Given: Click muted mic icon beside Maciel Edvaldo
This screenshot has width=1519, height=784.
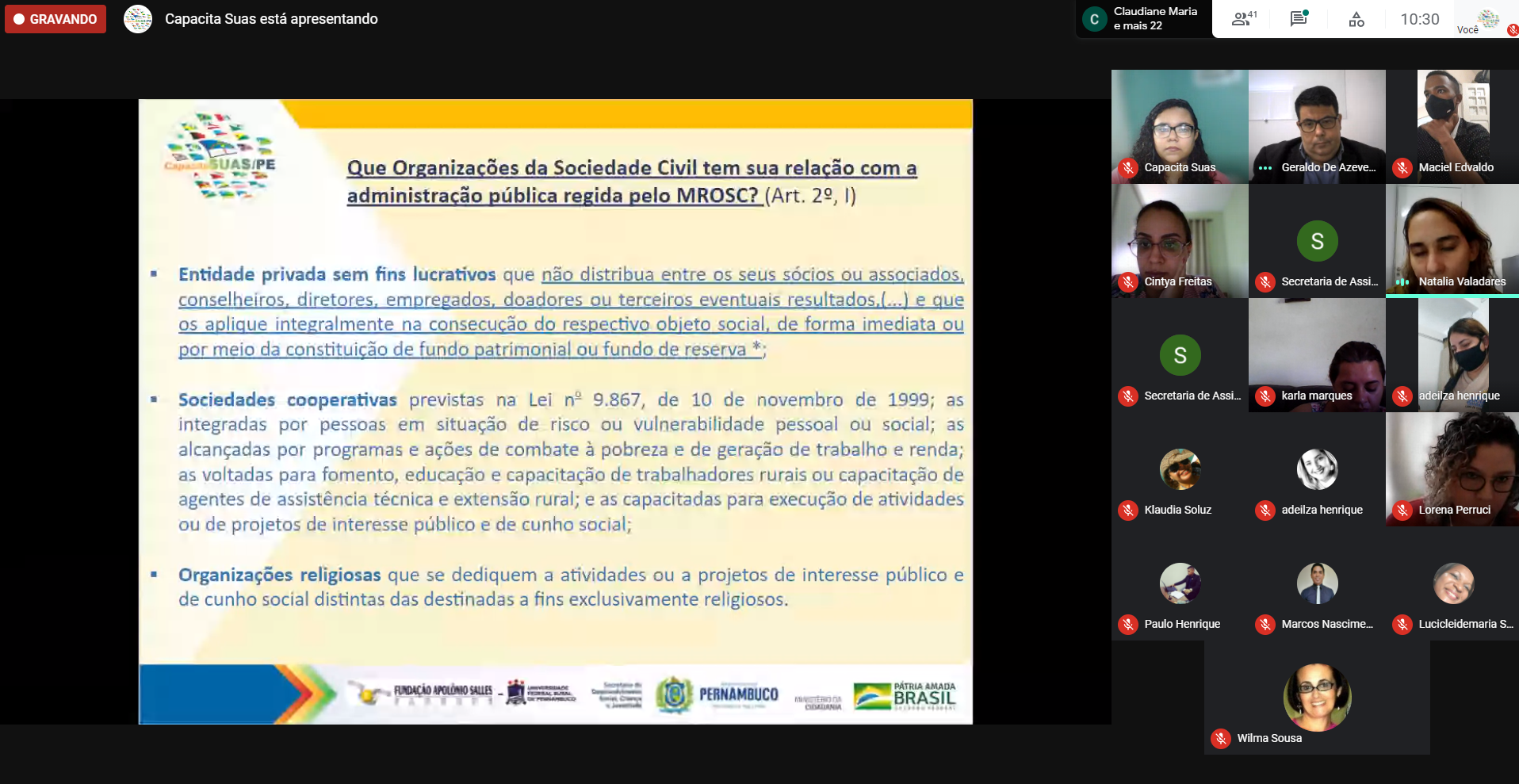Looking at the screenshot, I should point(1402,168).
